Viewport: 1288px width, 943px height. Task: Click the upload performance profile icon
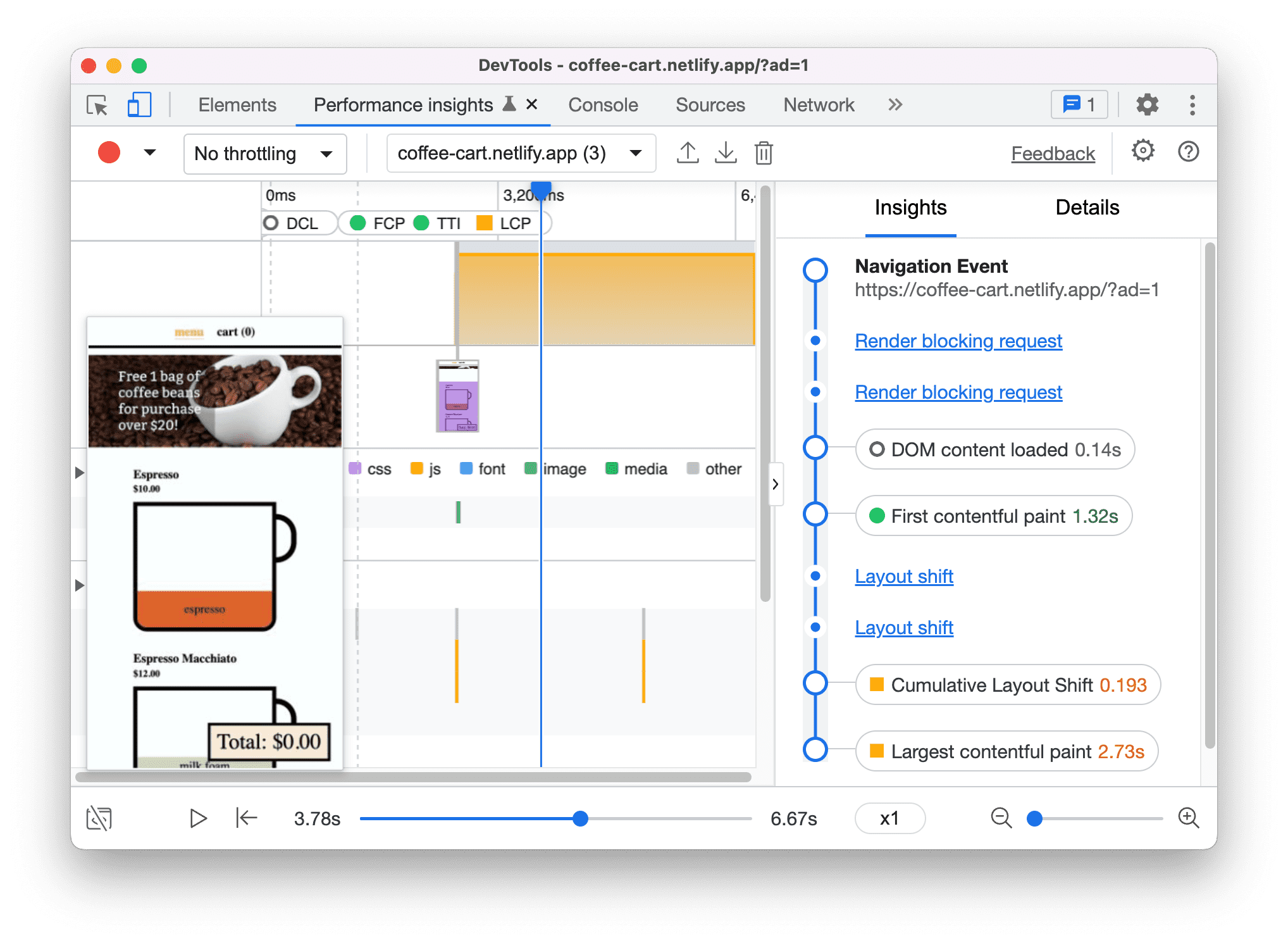point(694,153)
